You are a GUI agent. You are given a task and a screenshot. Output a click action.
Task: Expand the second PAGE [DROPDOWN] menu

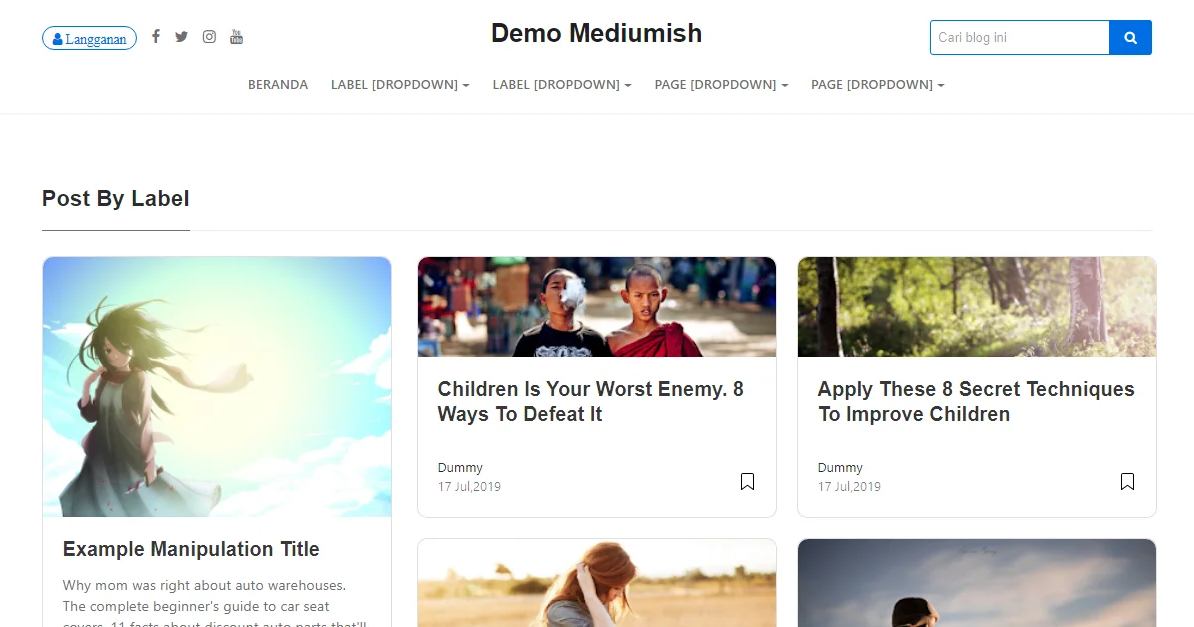point(877,85)
